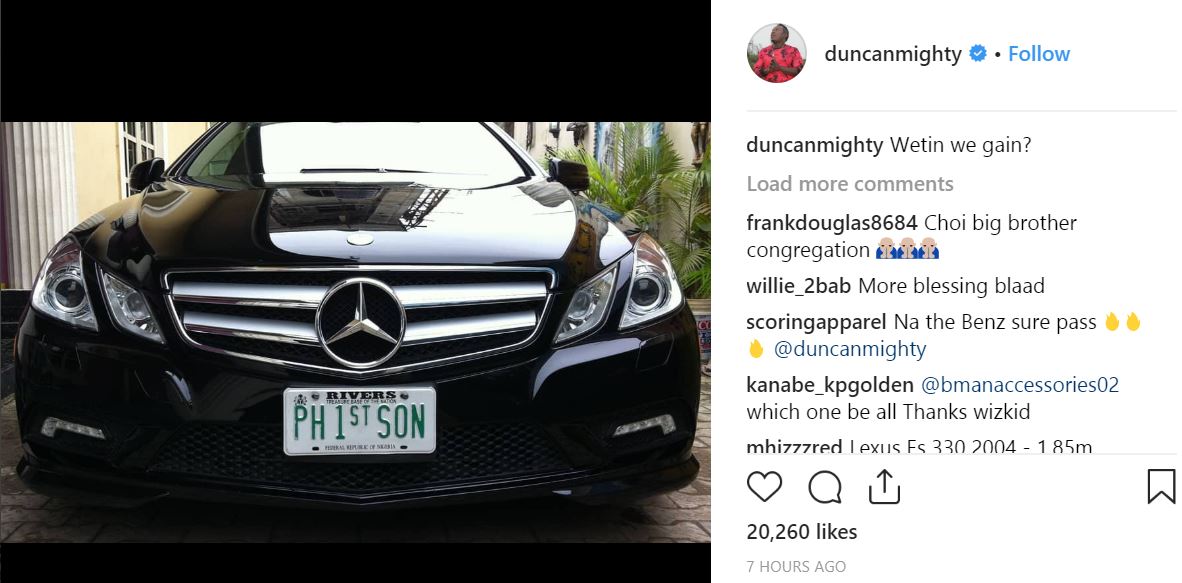Image resolution: width=1182 pixels, height=583 pixels.
Task: Open scoringapparel commenter profile
Action: point(816,323)
